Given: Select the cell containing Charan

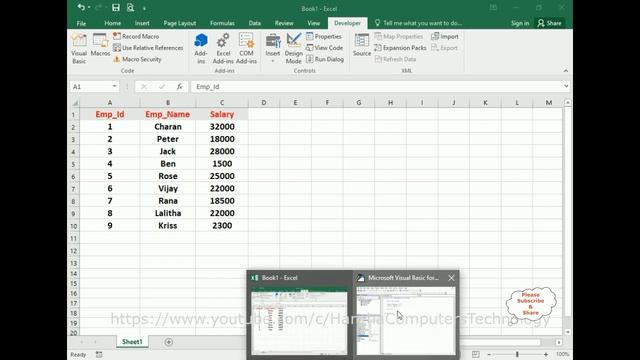Looking at the screenshot, I should (168, 127).
